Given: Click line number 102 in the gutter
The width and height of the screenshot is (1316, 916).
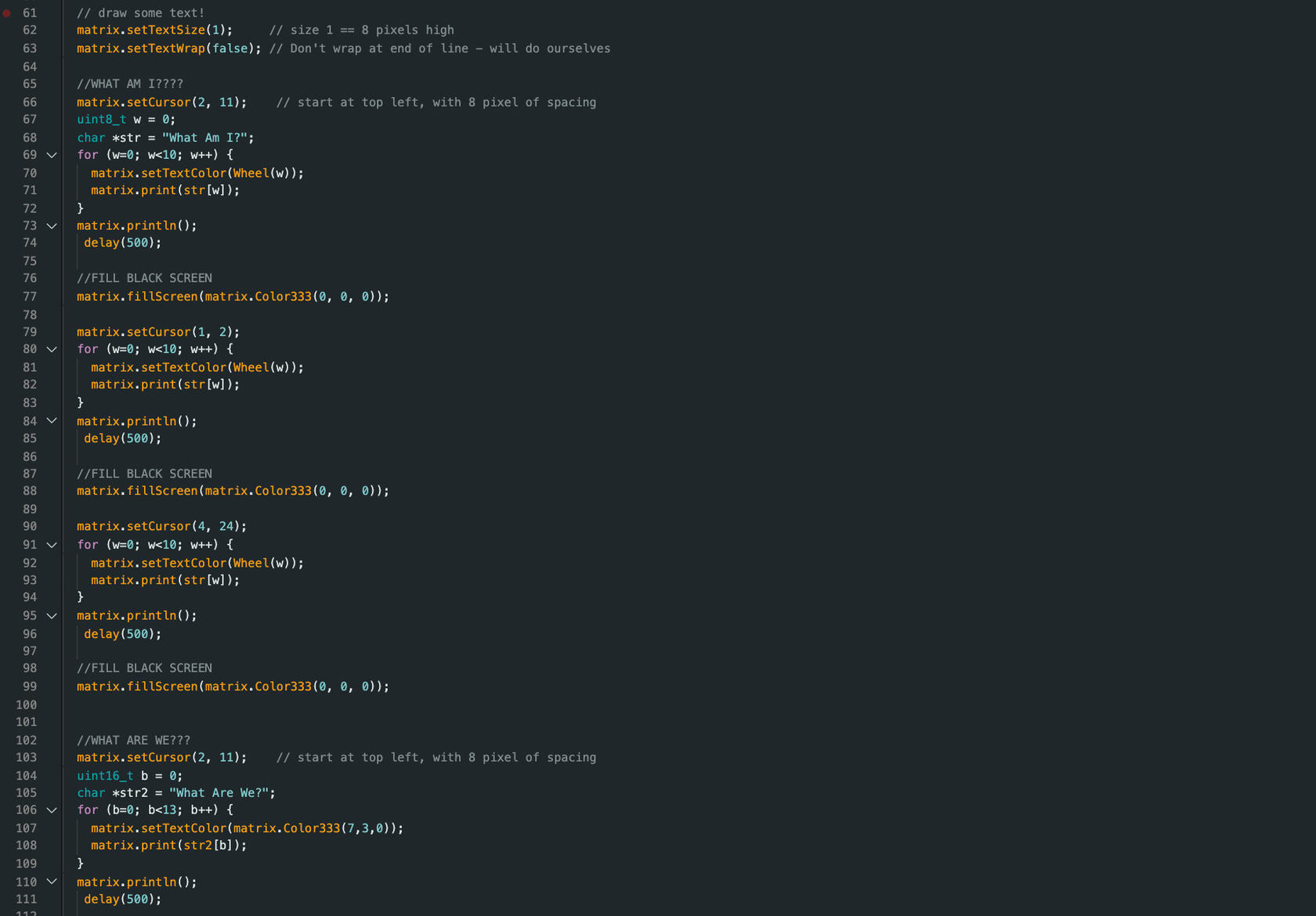Looking at the screenshot, I should point(27,740).
